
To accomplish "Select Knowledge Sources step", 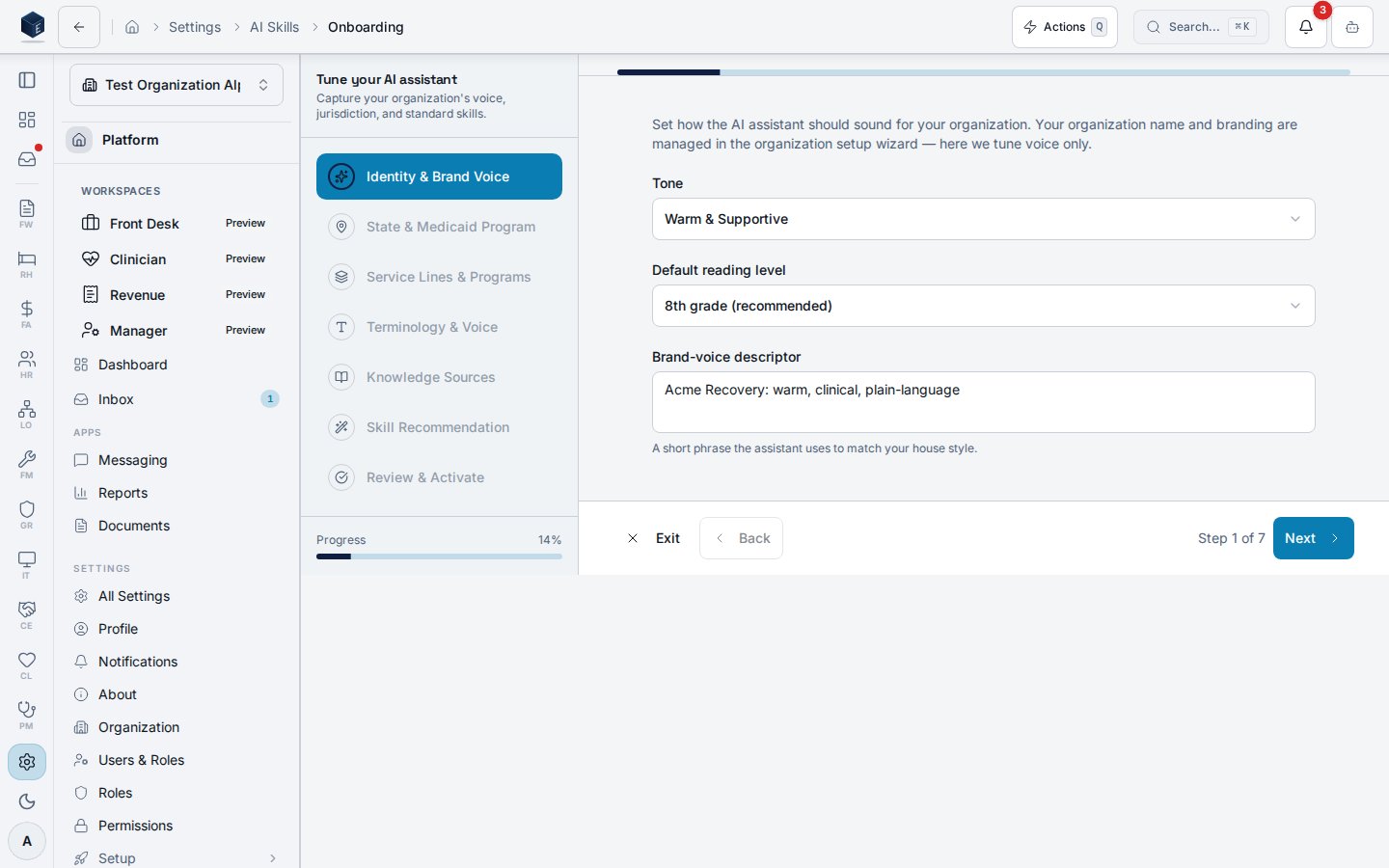I will point(439,377).
